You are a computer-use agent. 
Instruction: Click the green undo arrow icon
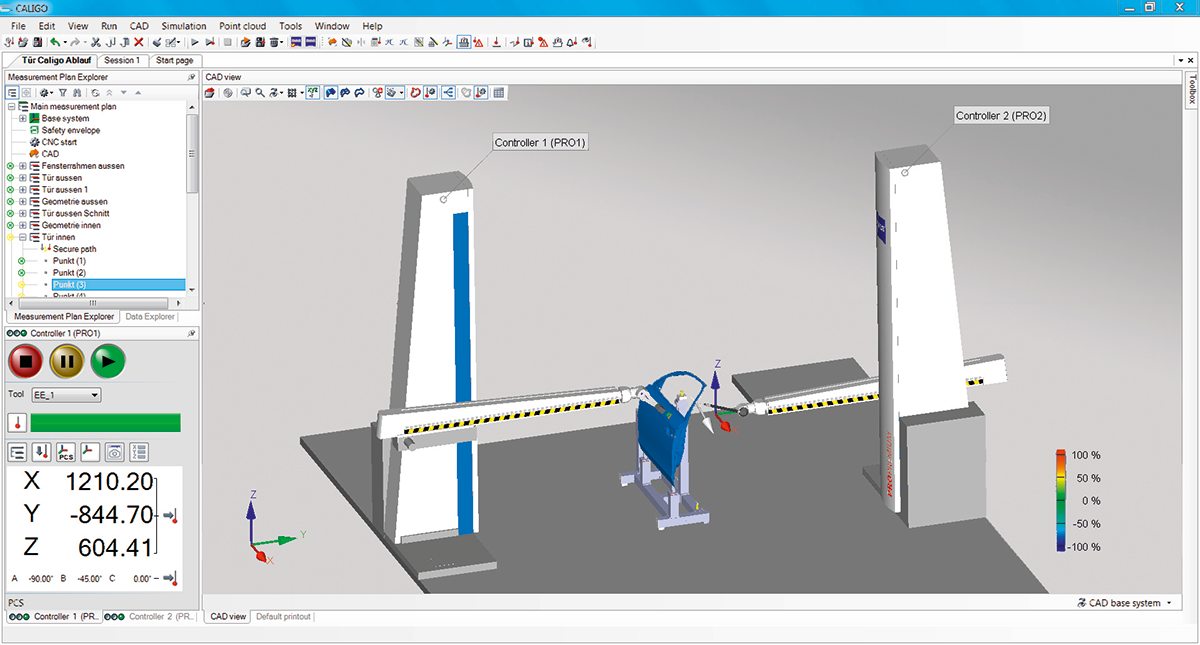[x=54, y=42]
